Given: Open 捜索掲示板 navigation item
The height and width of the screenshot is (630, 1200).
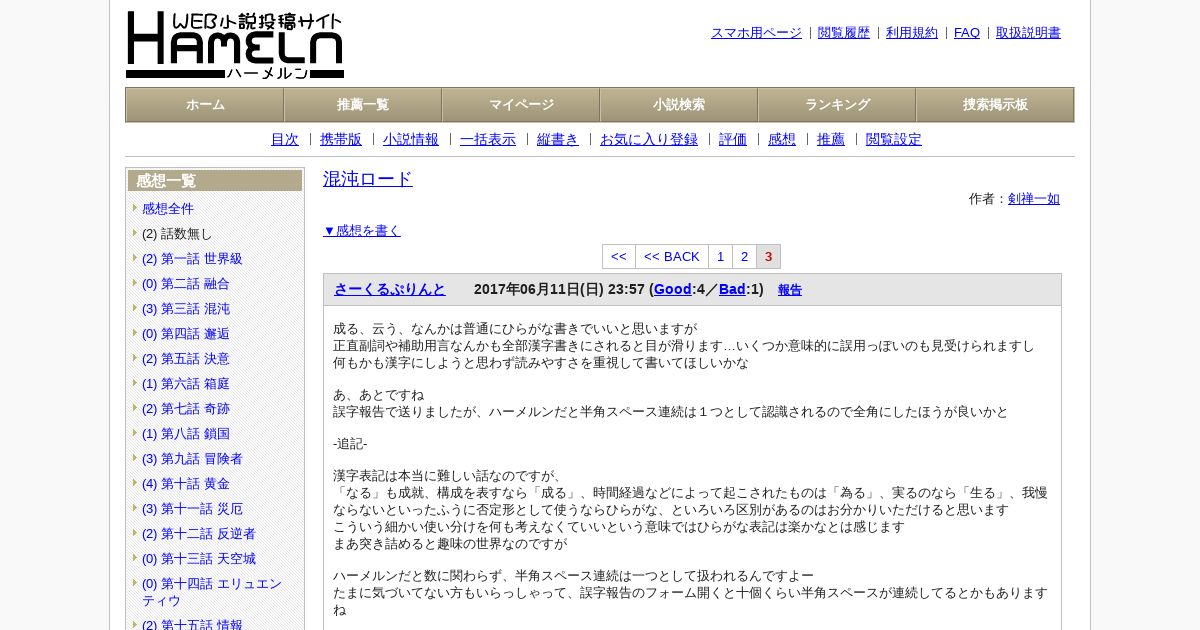Looking at the screenshot, I should (995, 105).
